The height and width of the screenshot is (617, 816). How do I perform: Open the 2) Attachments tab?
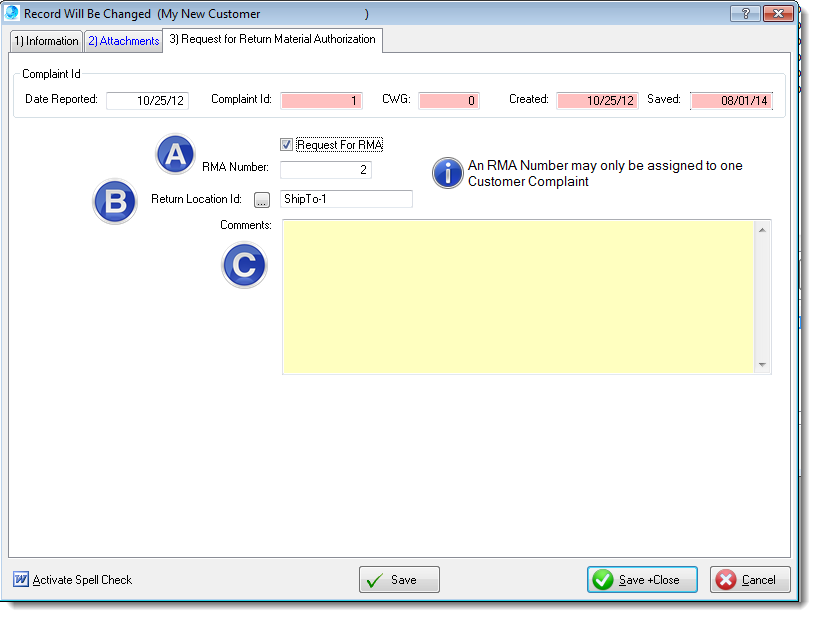point(123,41)
